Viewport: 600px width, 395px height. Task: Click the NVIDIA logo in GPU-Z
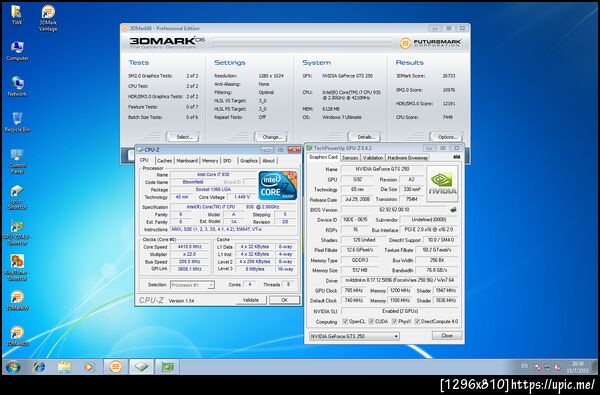(442, 184)
